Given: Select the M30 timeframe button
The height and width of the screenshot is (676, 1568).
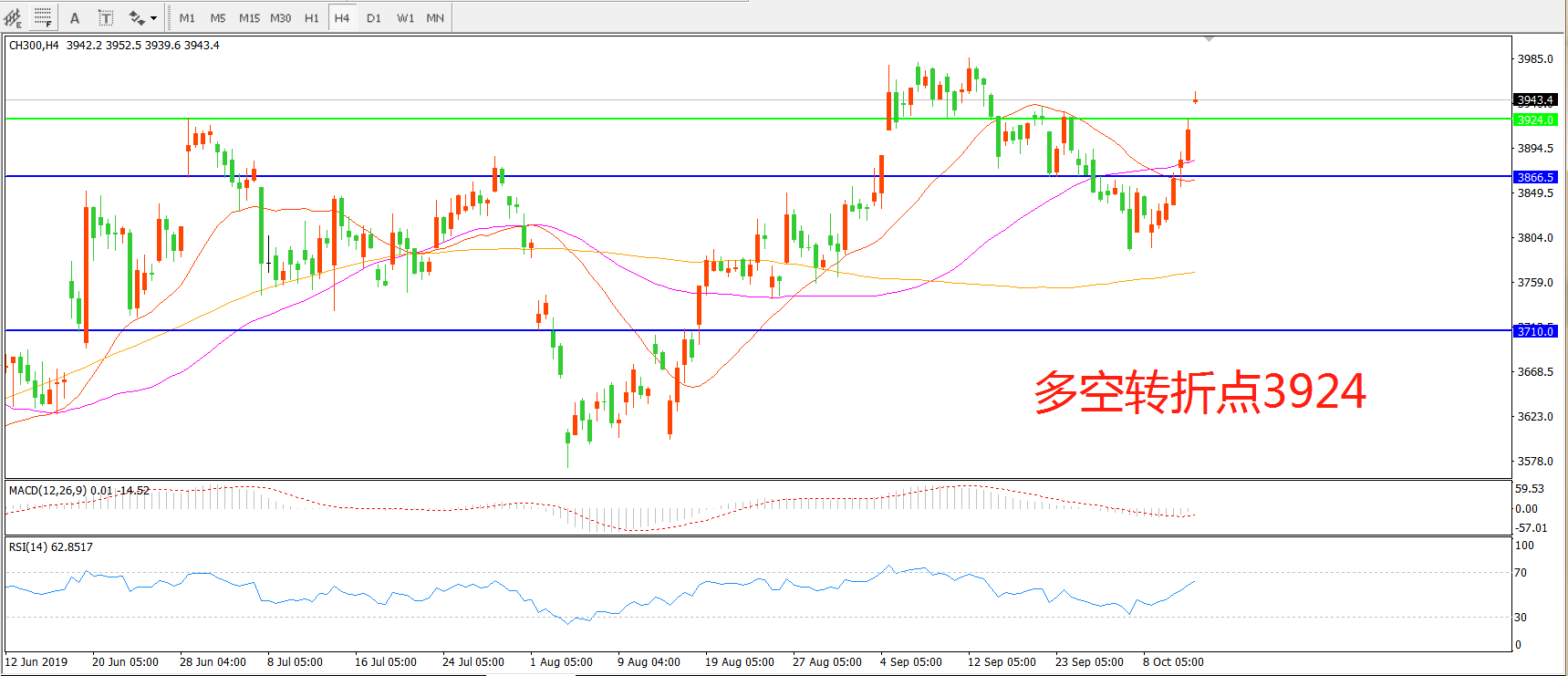Looking at the screenshot, I should [280, 17].
